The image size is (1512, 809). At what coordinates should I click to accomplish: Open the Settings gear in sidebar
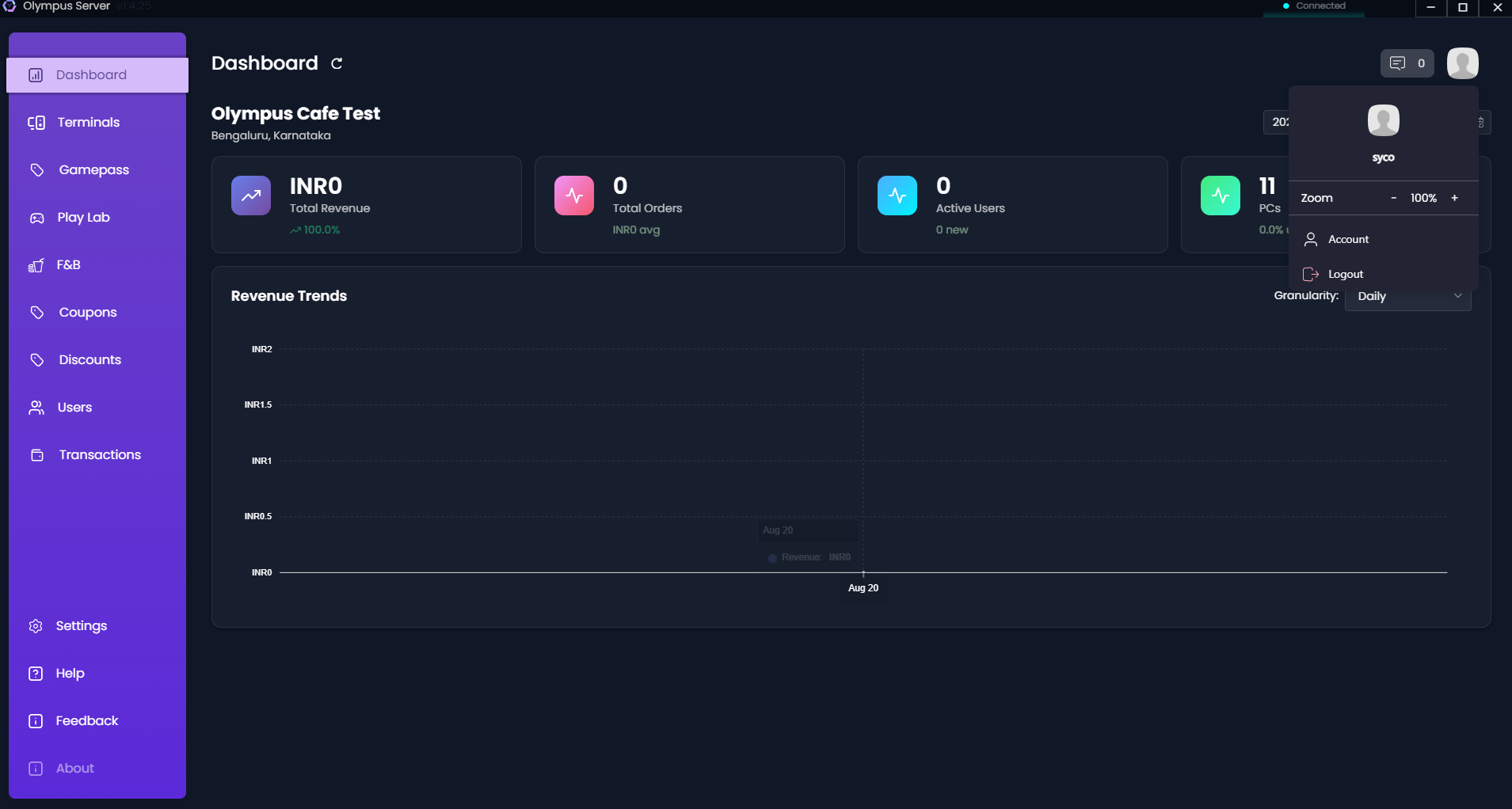[37, 625]
